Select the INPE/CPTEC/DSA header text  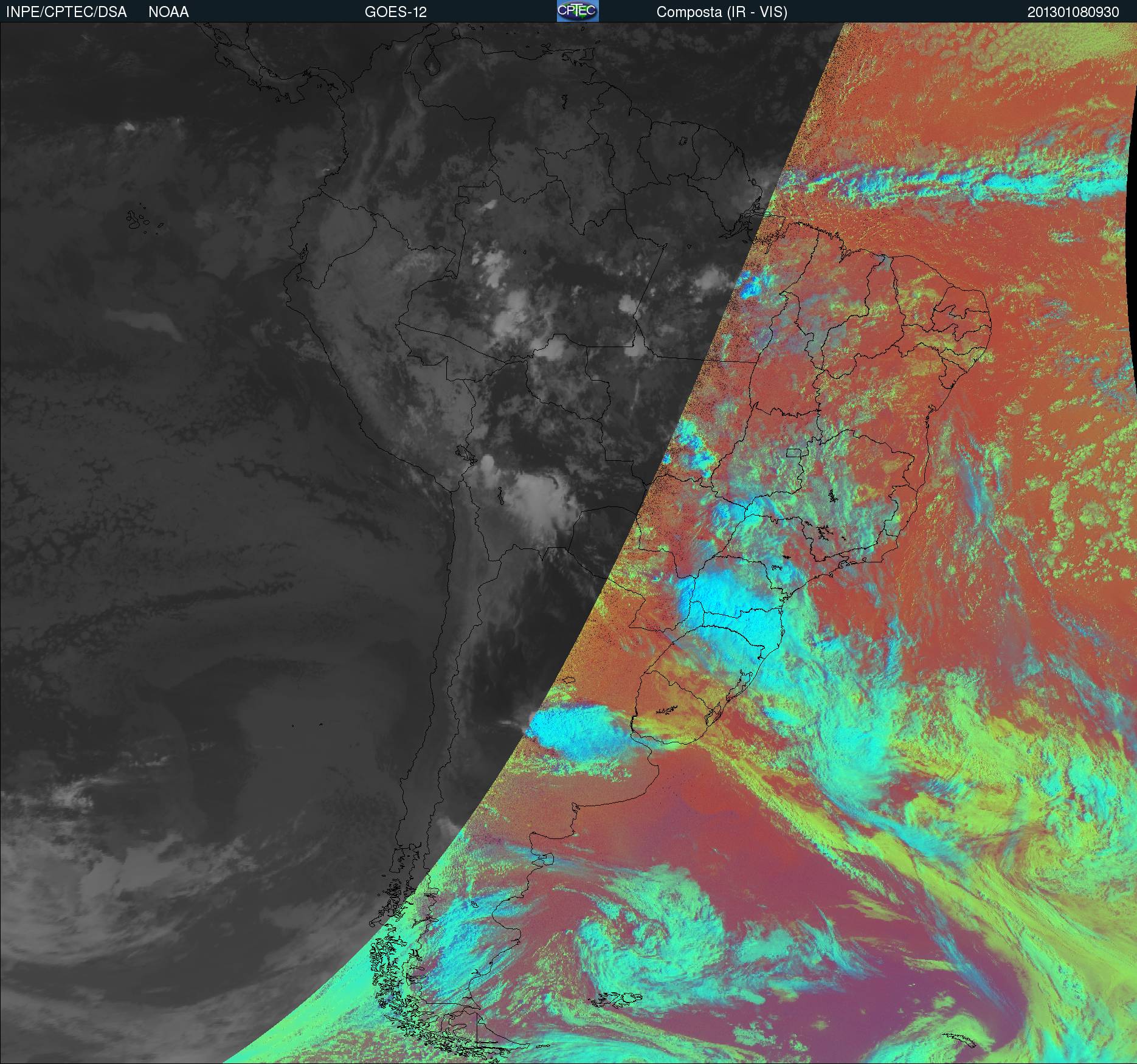[66, 12]
